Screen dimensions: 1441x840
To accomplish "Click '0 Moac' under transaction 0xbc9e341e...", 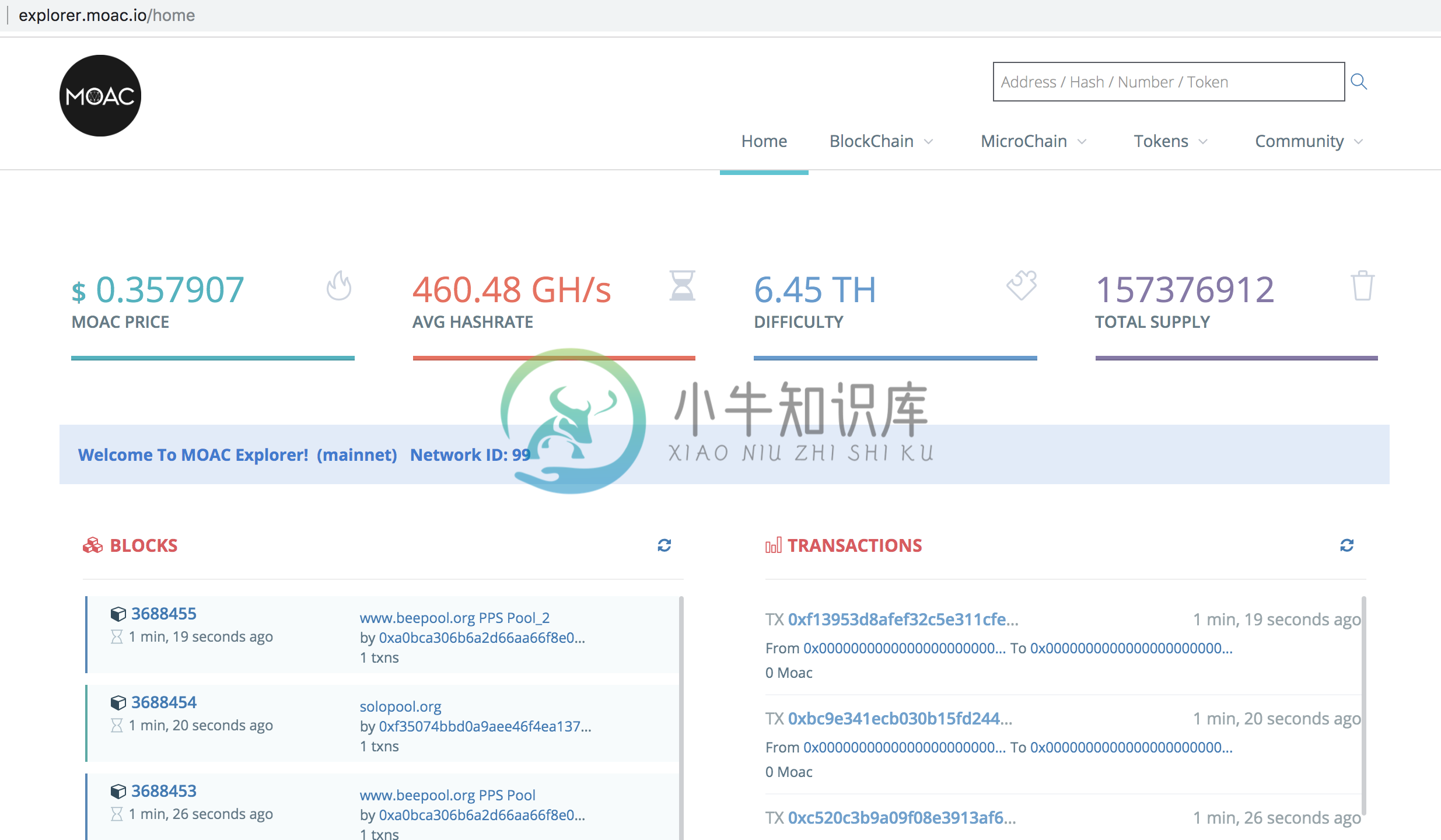I will (789, 772).
